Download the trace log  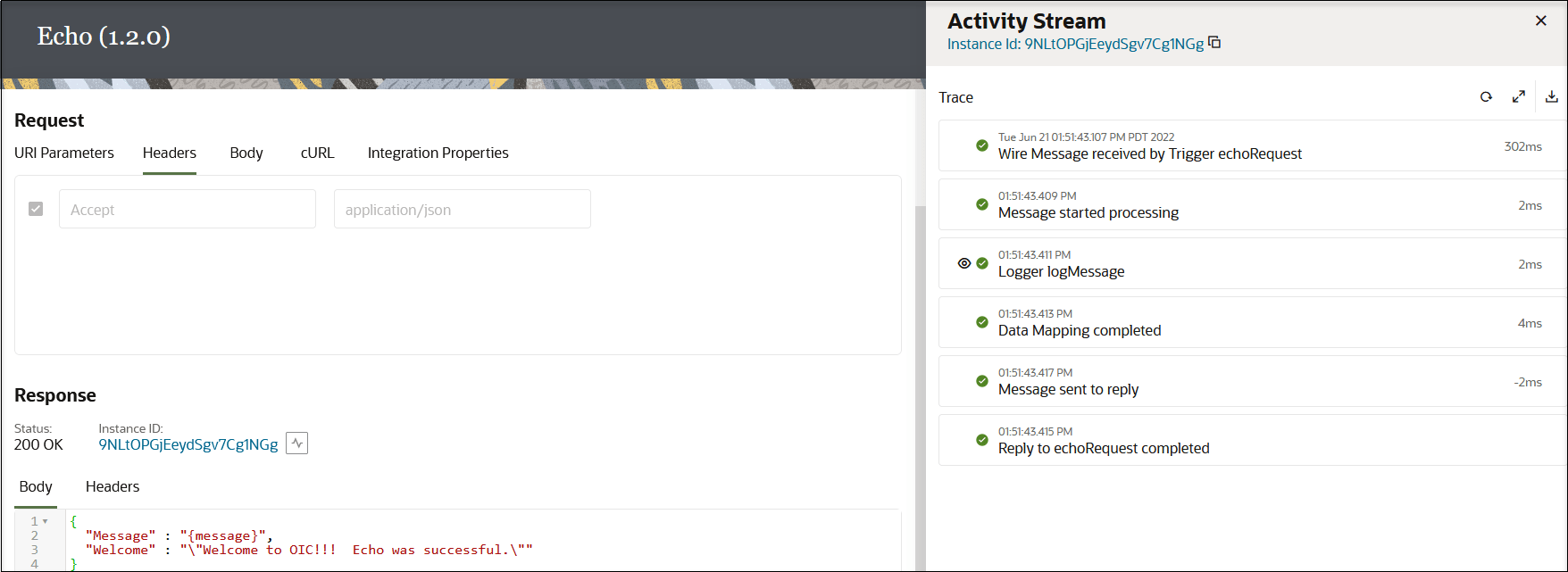(x=1552, y=97)
